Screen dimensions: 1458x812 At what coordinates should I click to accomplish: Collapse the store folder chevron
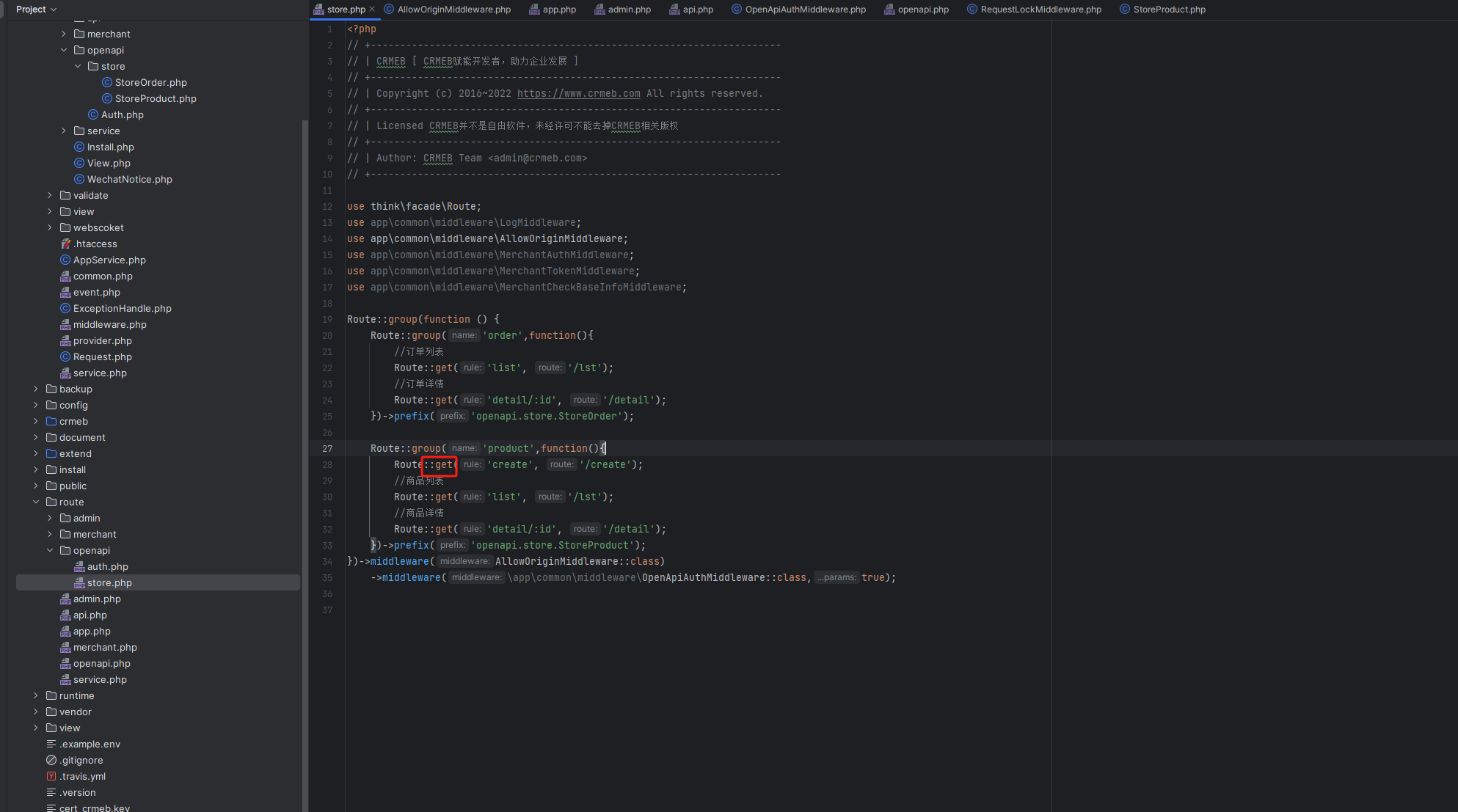pyautogui.click(x=78, y=67)
